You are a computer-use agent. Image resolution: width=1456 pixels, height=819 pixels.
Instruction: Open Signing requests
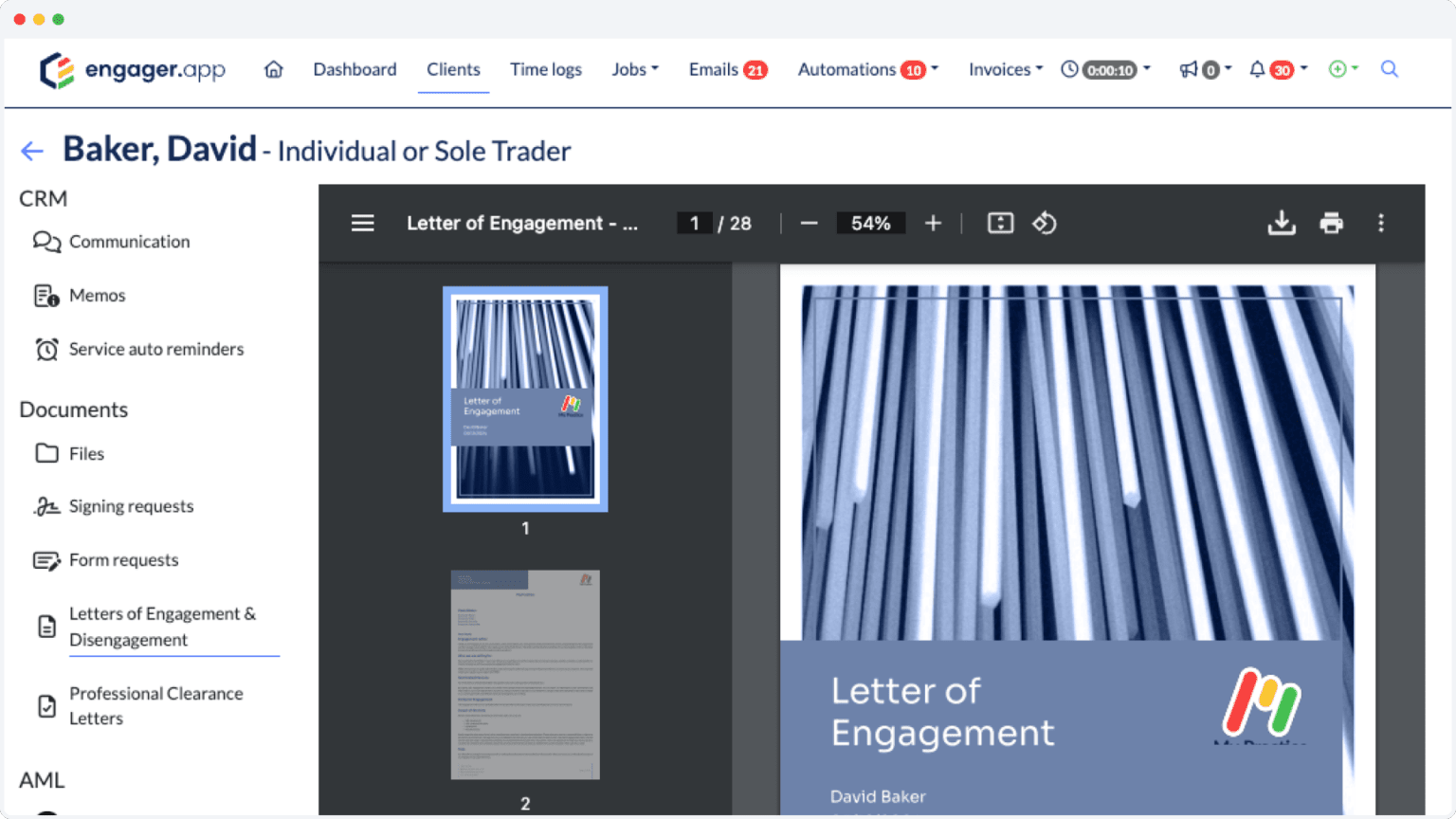click(131, 506)
